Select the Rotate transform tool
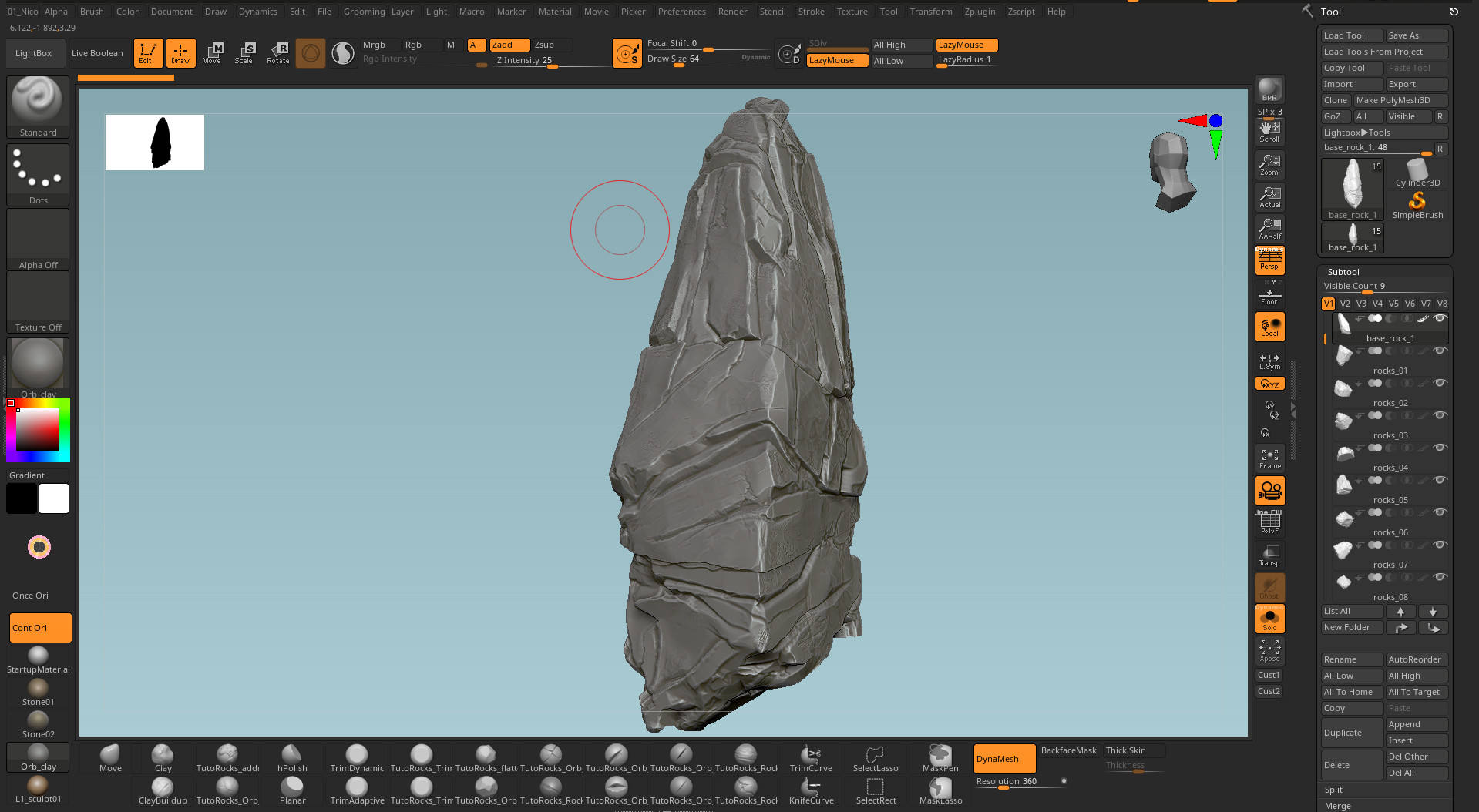This screenshot has height=812, width=1479. click(x=278, y=52)
